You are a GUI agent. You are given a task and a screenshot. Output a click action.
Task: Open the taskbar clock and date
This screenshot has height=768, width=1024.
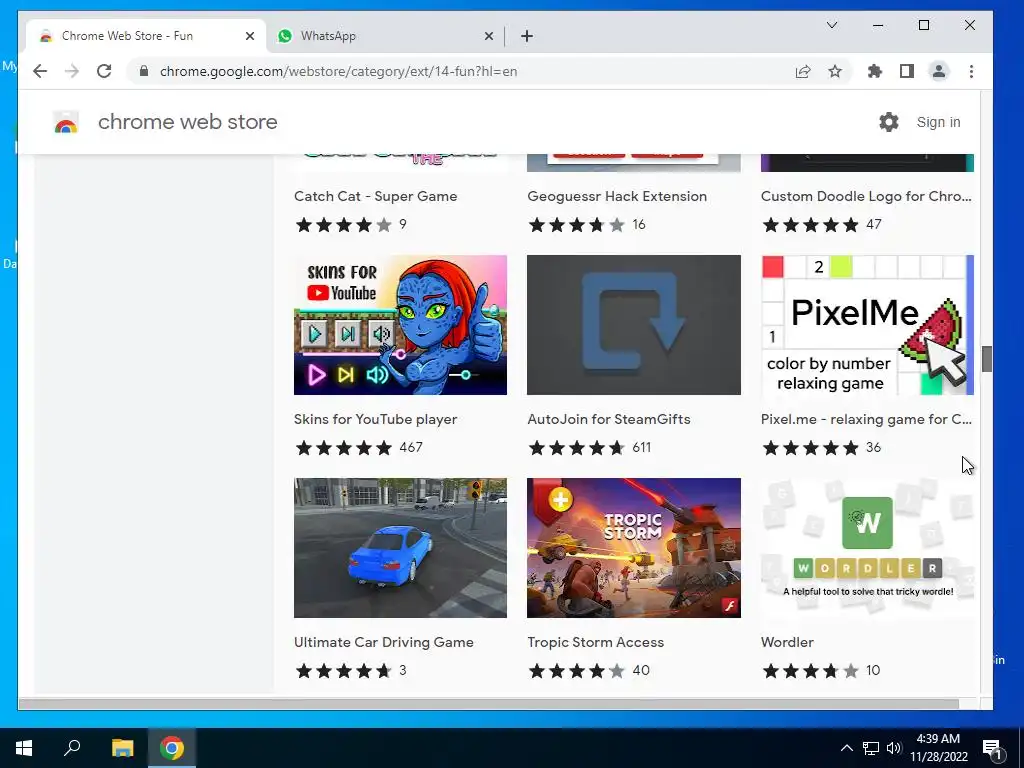(938, 748)
